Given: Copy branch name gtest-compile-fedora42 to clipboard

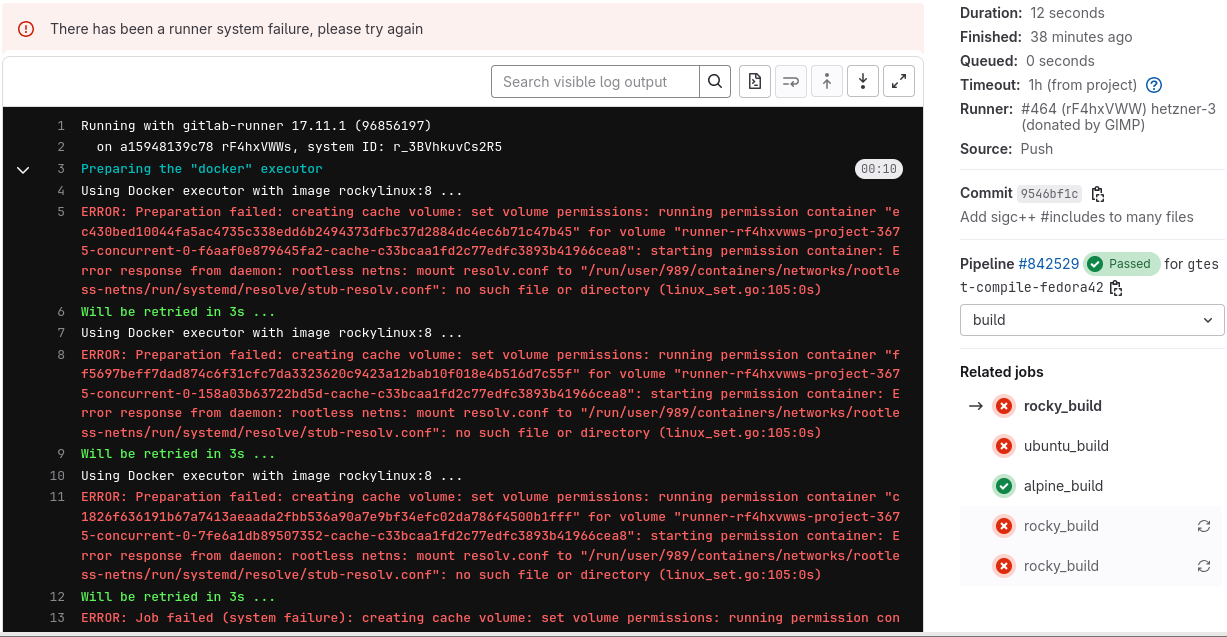Looking at the screenshot, I should point(1116,289).
